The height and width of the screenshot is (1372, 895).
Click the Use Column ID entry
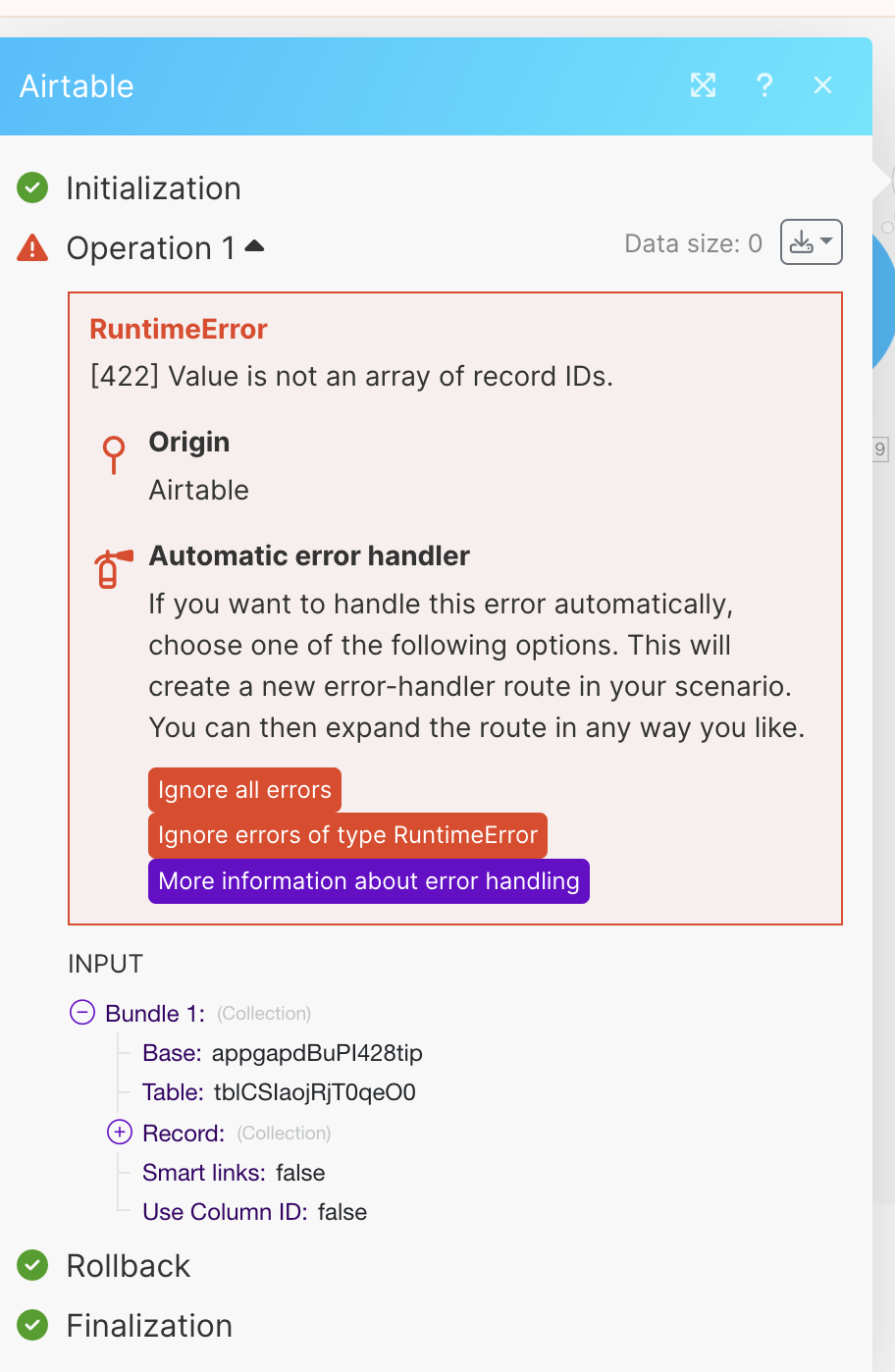click(x=254, y=1212)
